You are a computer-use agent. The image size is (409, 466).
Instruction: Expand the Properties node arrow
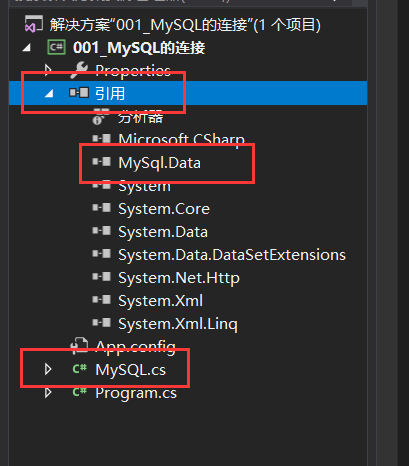(x=48, y=70)
